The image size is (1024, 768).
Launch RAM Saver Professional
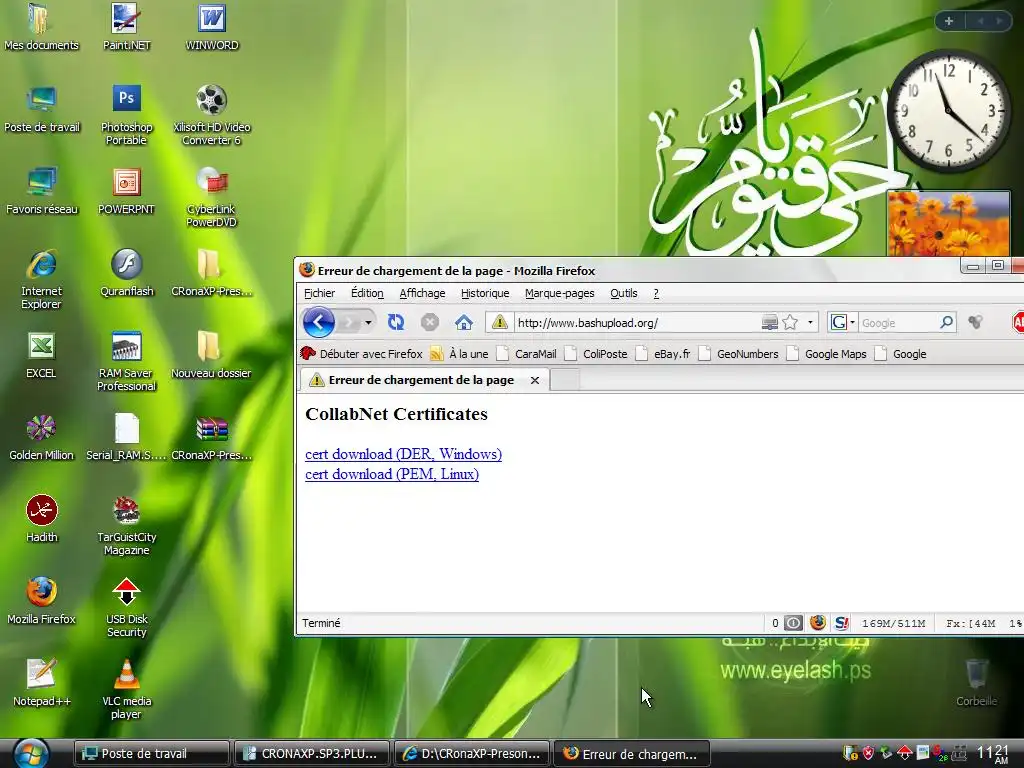(x=126, y=362)
